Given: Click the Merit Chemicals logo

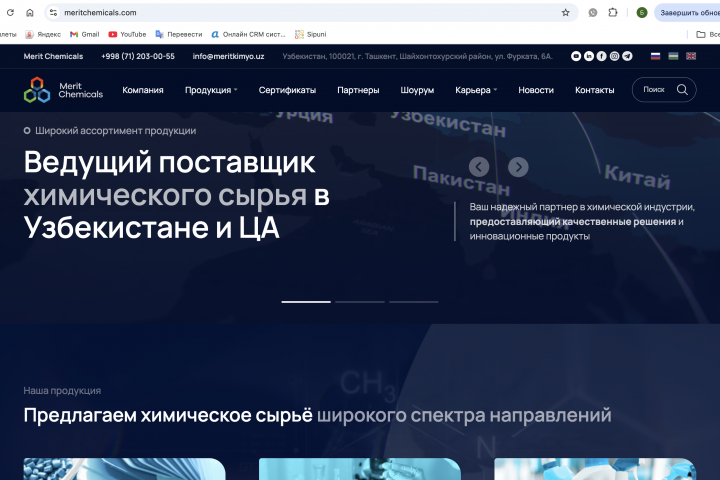Looking at the screenshot, I should pos(63,90).
